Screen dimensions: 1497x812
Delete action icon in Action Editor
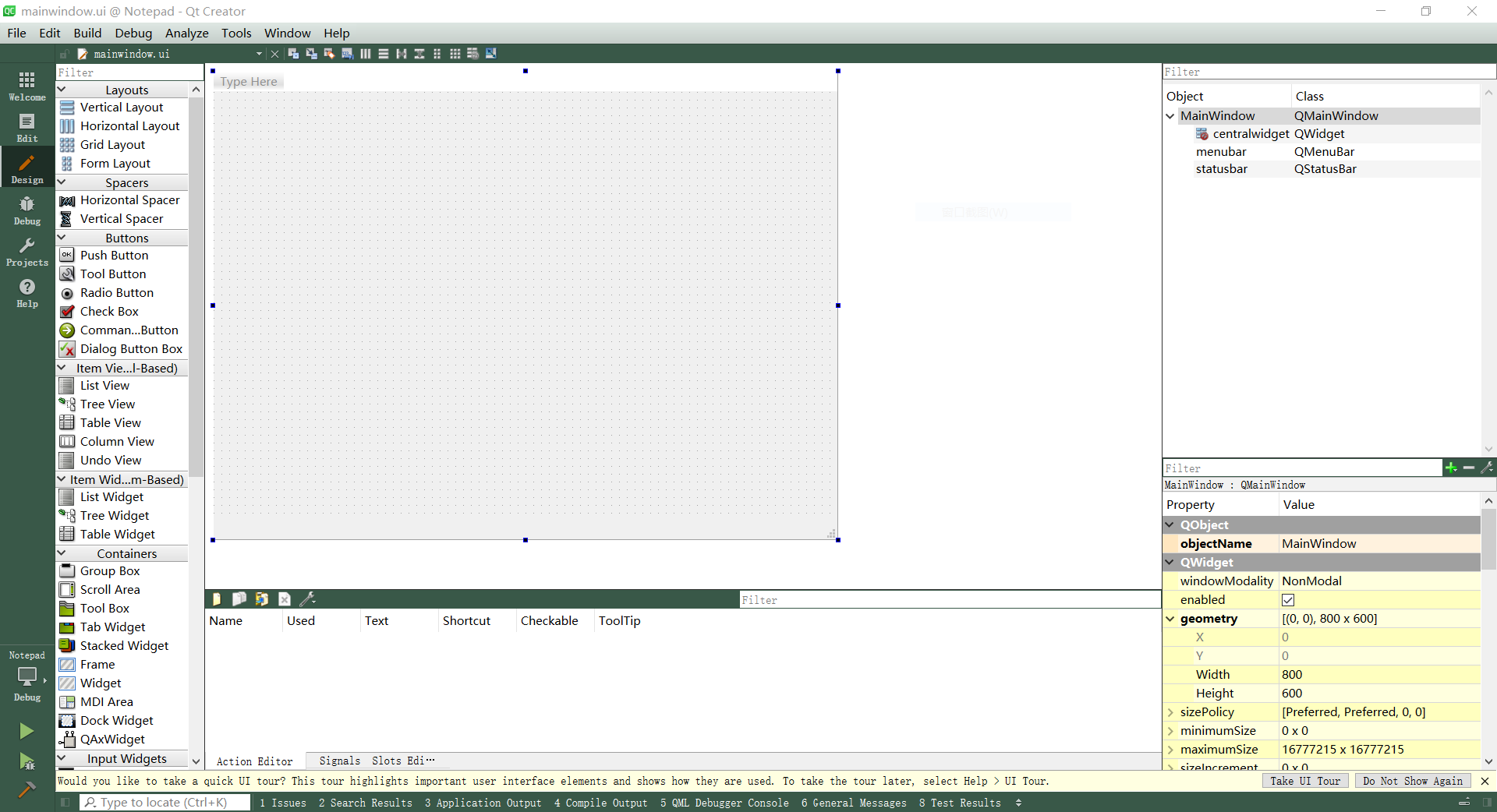point(284,598)
